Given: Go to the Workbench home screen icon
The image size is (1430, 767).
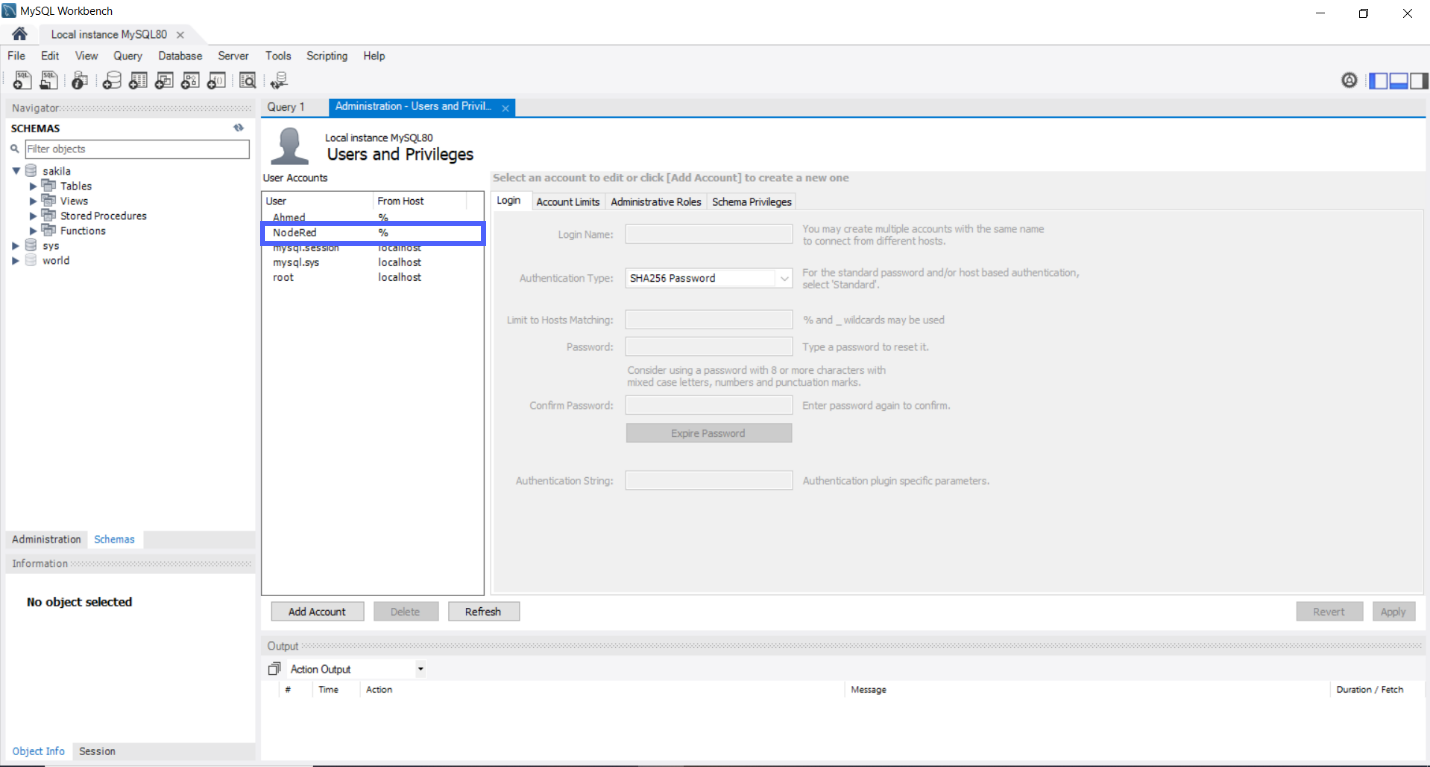Looking at the screenshot, I should tap(19, 34).
